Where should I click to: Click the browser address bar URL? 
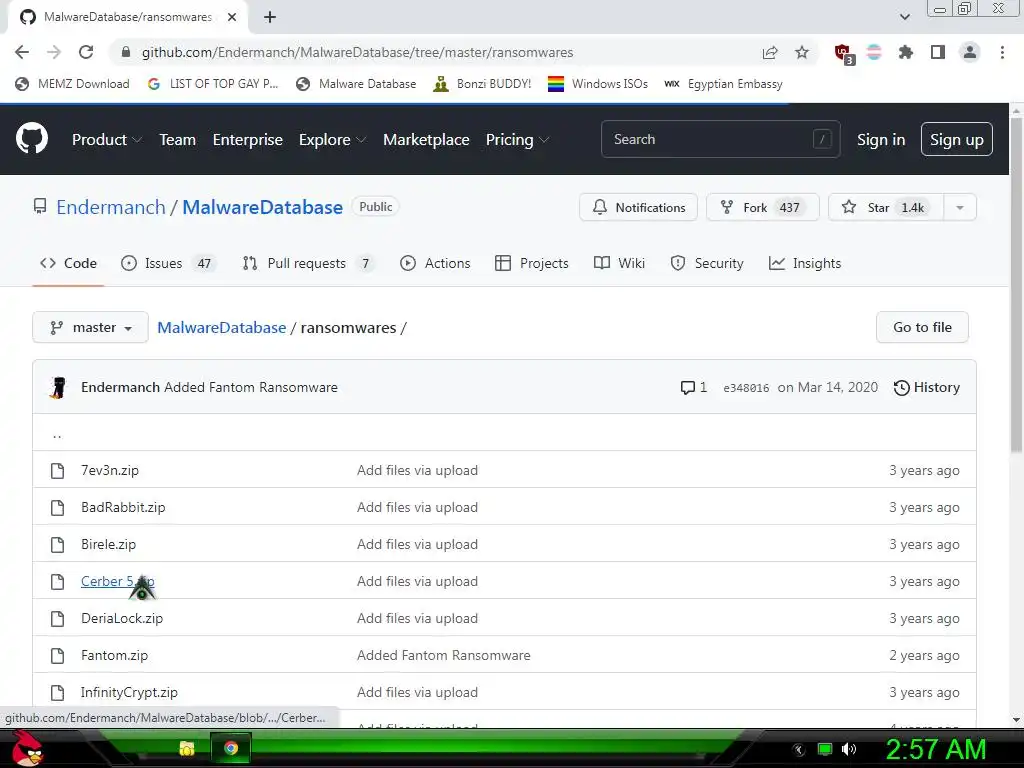pyautogui.click(x=357, y=52)
